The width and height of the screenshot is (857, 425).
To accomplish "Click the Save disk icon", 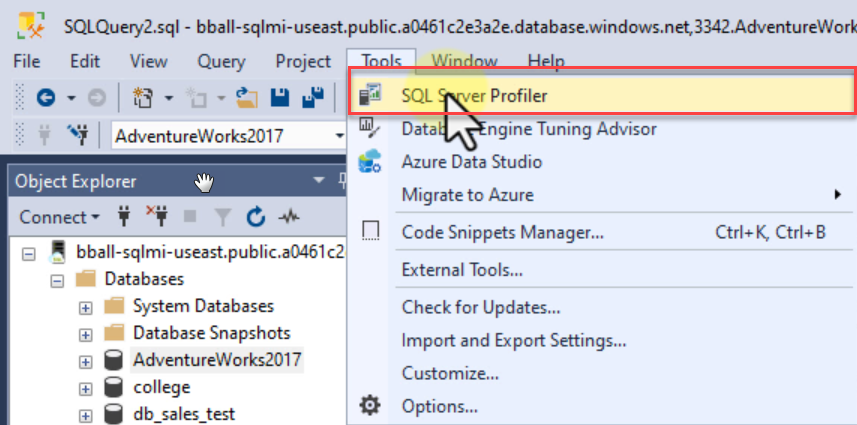I will (x=280, y=98).
